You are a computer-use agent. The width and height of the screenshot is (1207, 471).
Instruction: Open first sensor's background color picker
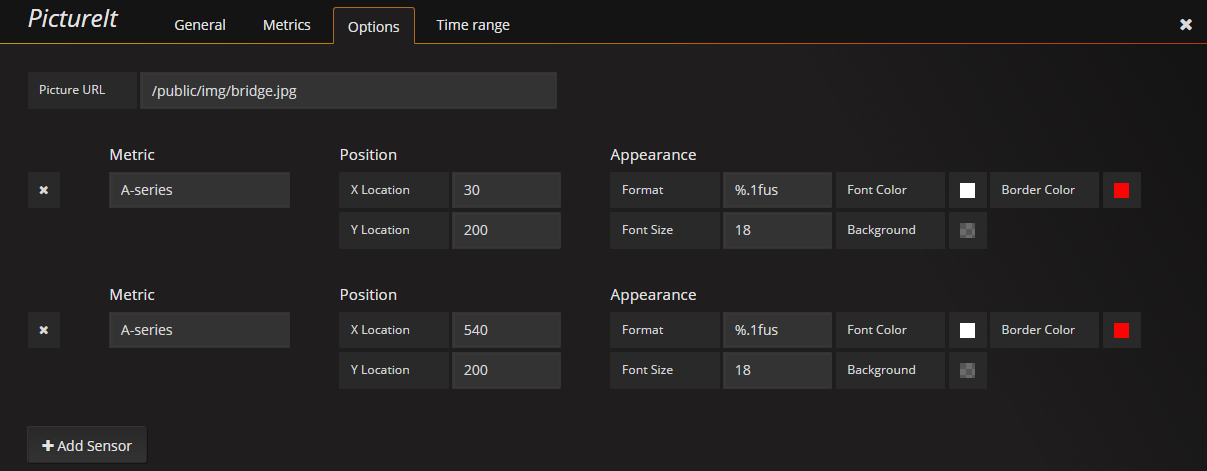[x=967, y=230]
